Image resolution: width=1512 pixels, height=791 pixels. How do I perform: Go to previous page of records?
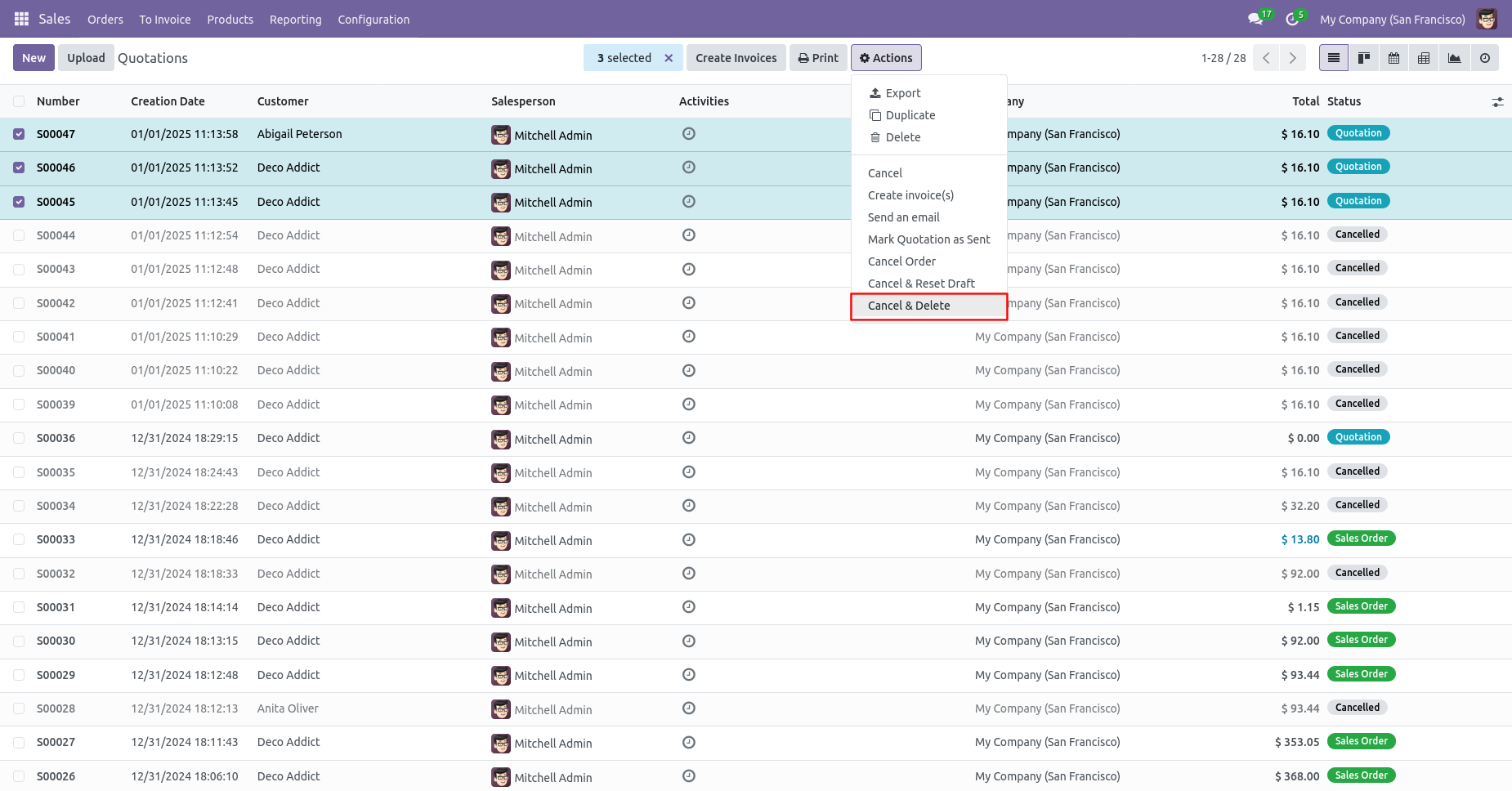tap(1266, 58)
